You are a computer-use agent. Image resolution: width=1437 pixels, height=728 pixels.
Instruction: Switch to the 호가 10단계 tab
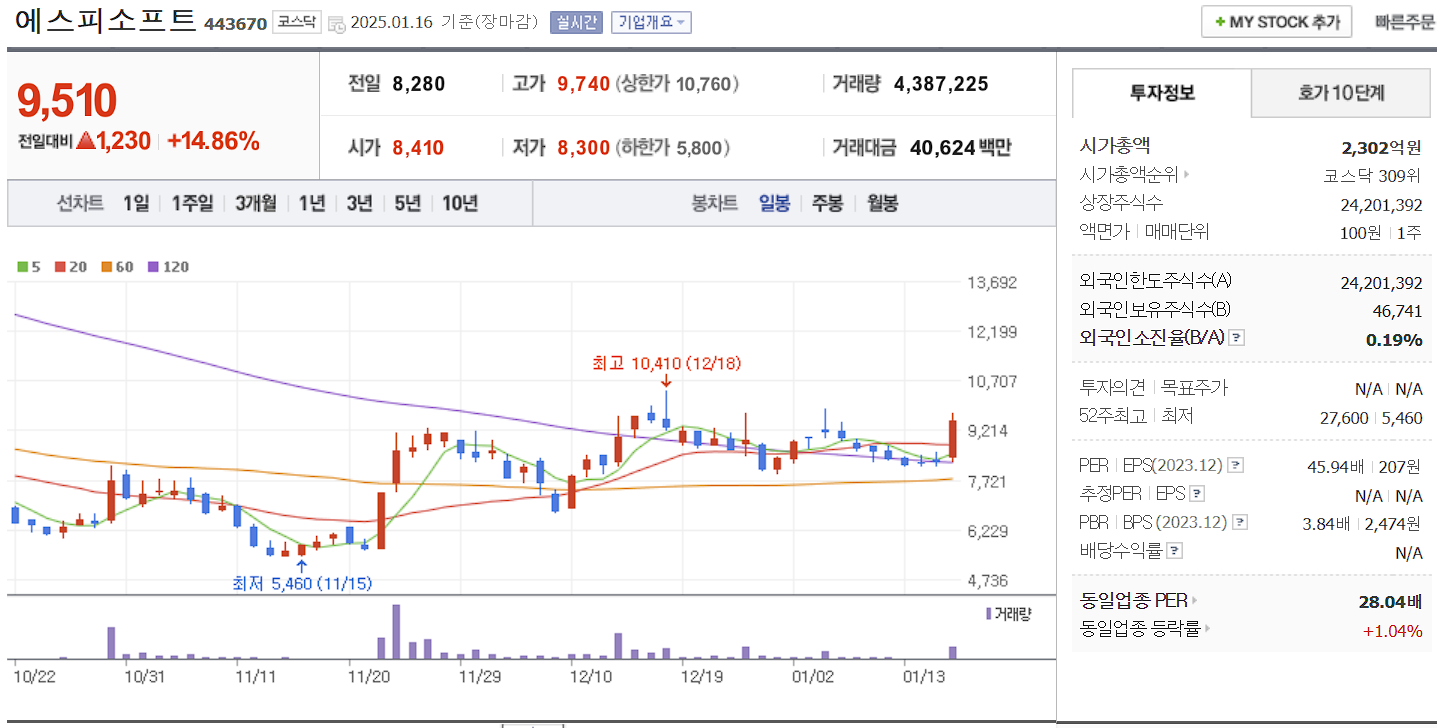point(1340,92)
